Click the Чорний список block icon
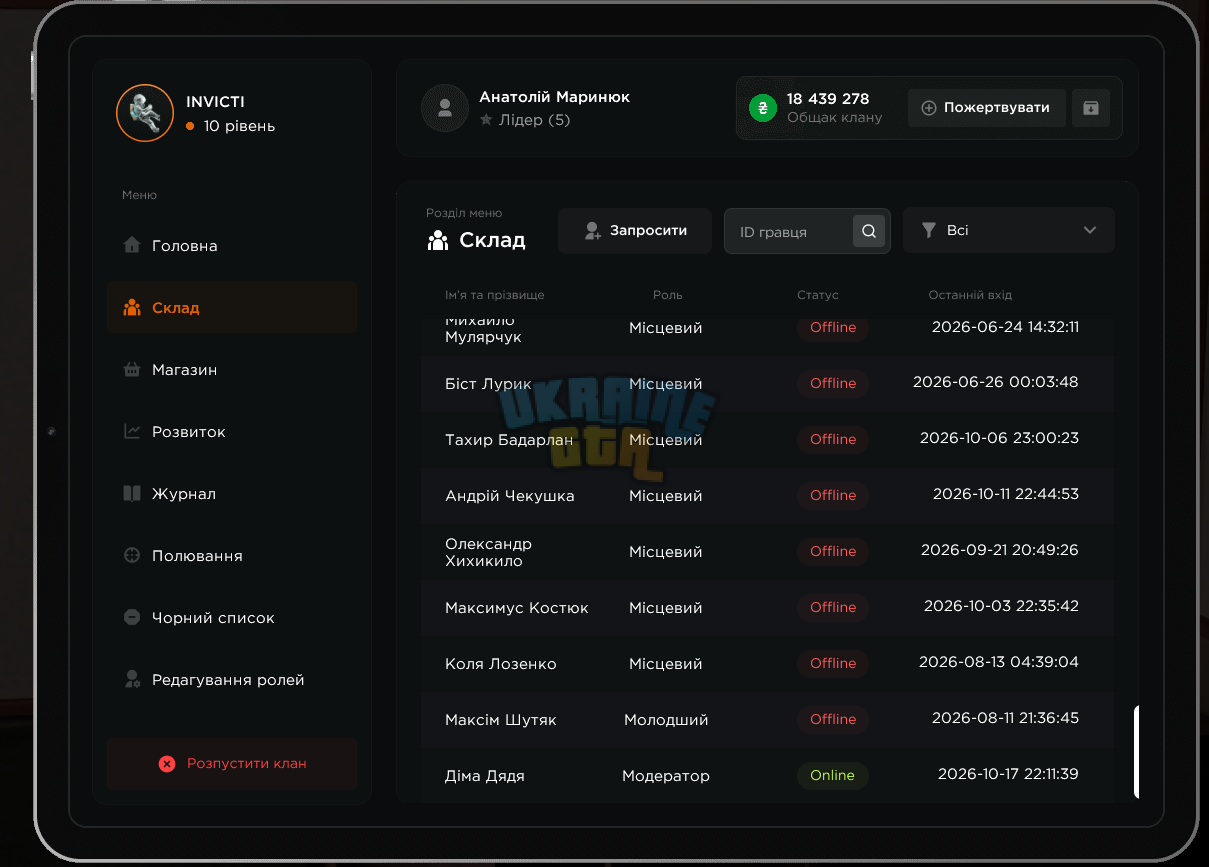This screenshot has width=1209, height=867. pyautogui.click(x=131, y=617)
